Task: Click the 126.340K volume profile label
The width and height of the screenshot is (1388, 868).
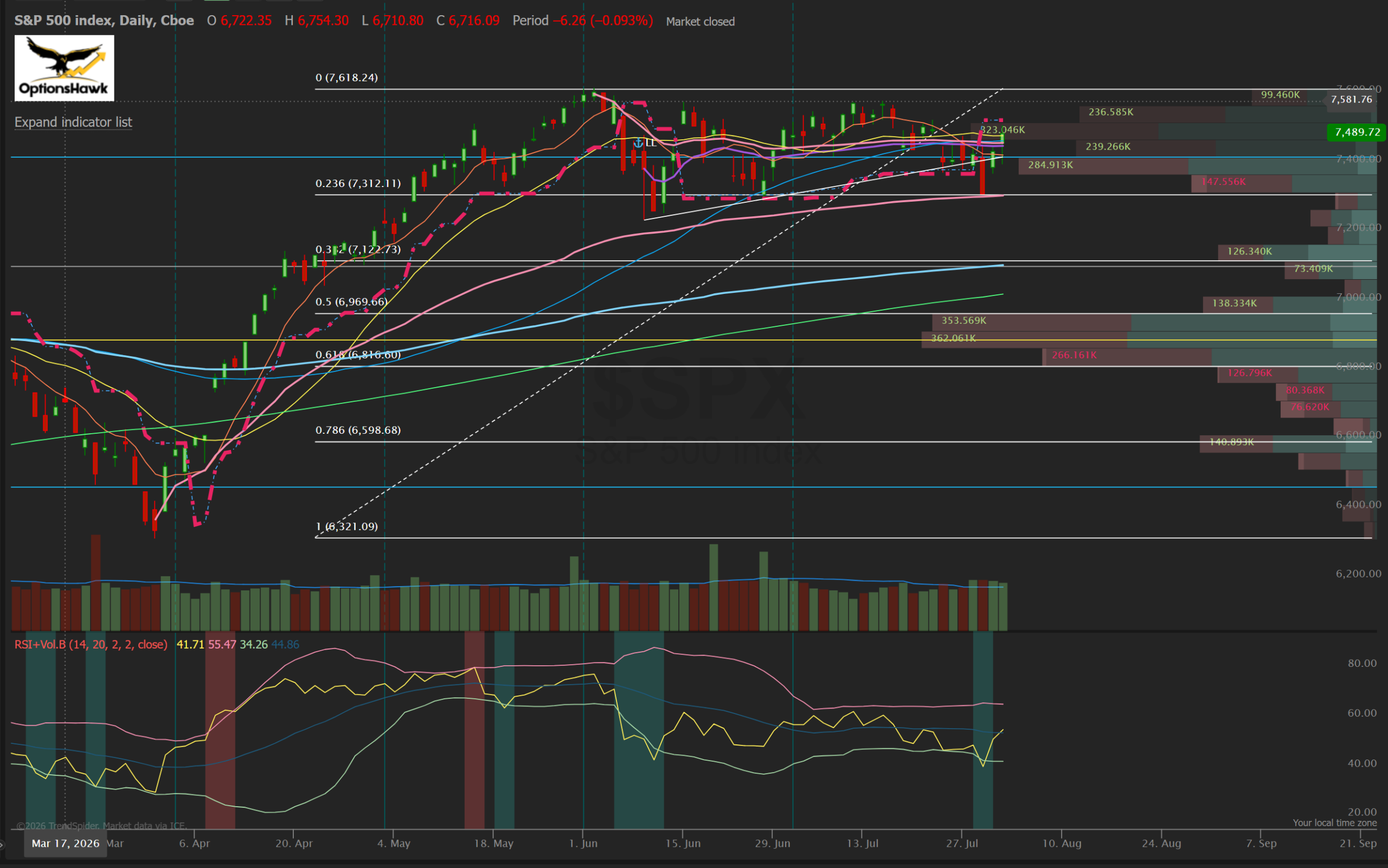Action: click(x=1249, y=252)
